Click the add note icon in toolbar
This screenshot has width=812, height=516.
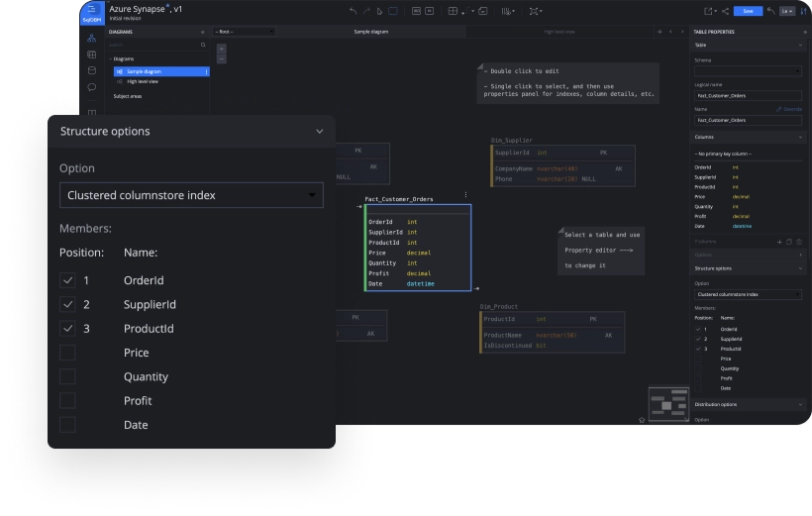click(483, 11)
